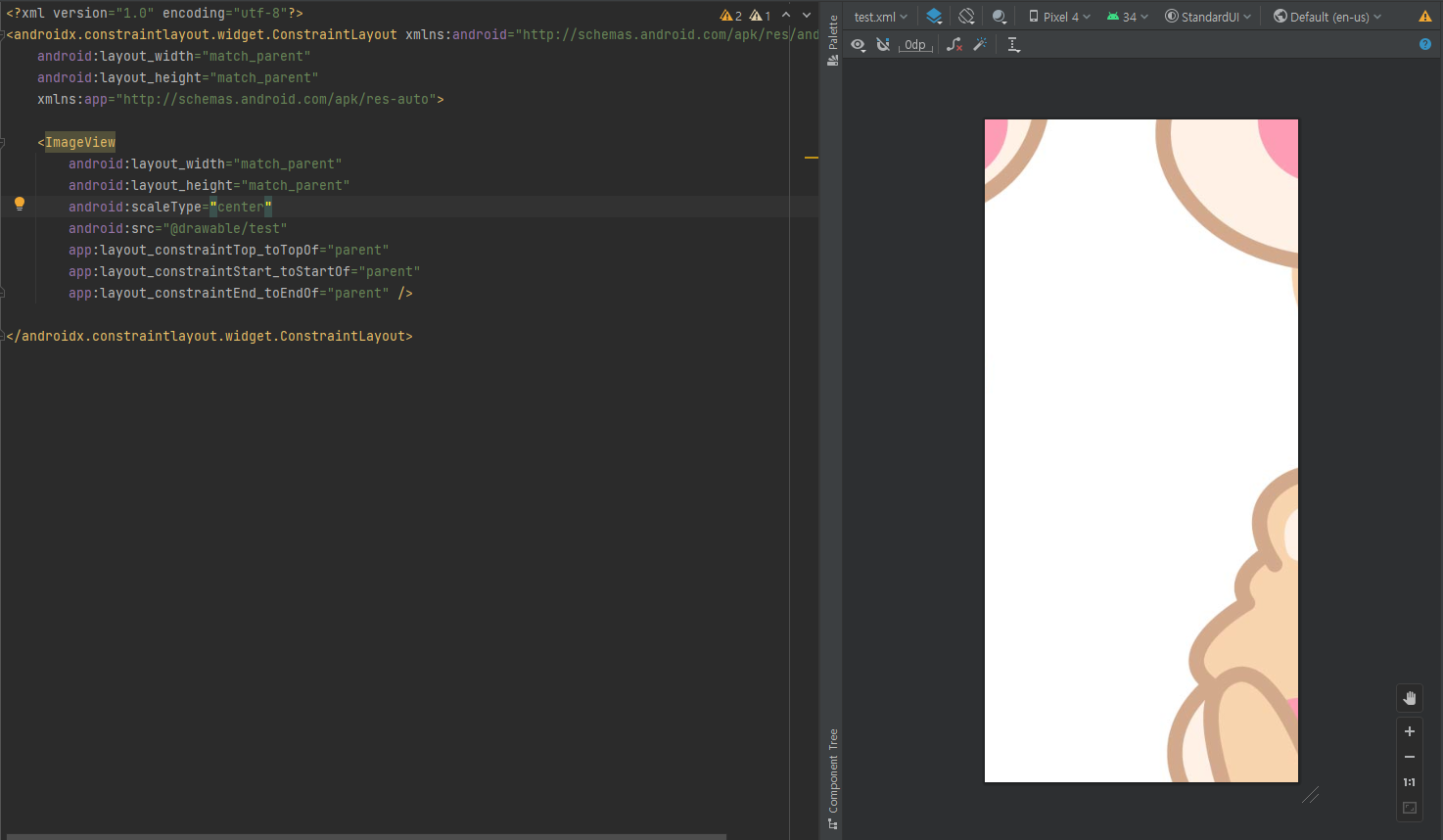1443x840 pixels.
Task: Open the Select Design Surface layers menu
Action: click(x=934, y=17)
